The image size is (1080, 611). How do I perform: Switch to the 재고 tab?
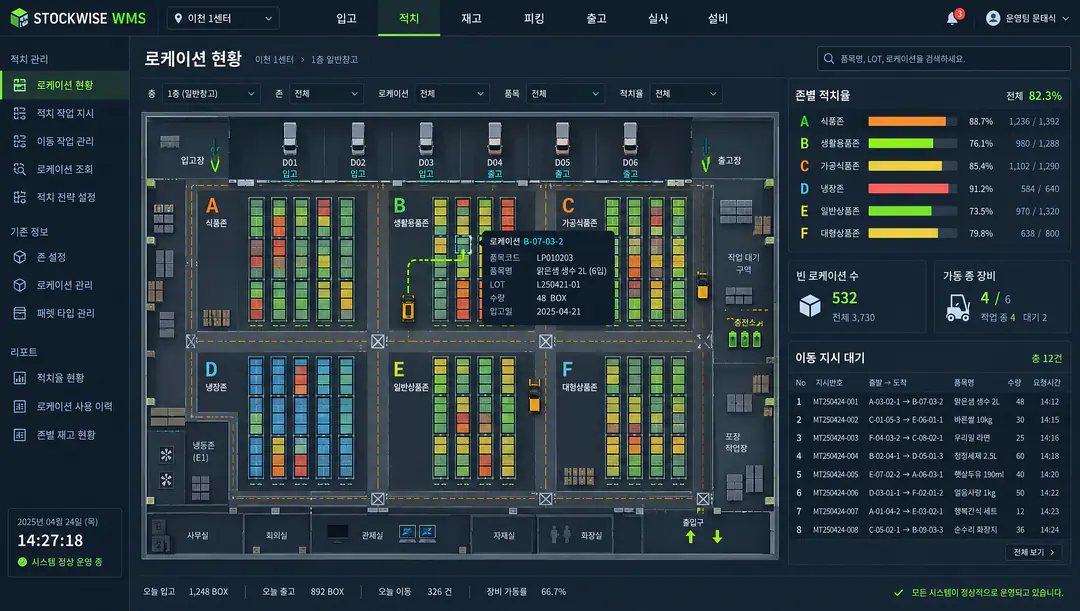pyautogui.click(x=471, y=19)
